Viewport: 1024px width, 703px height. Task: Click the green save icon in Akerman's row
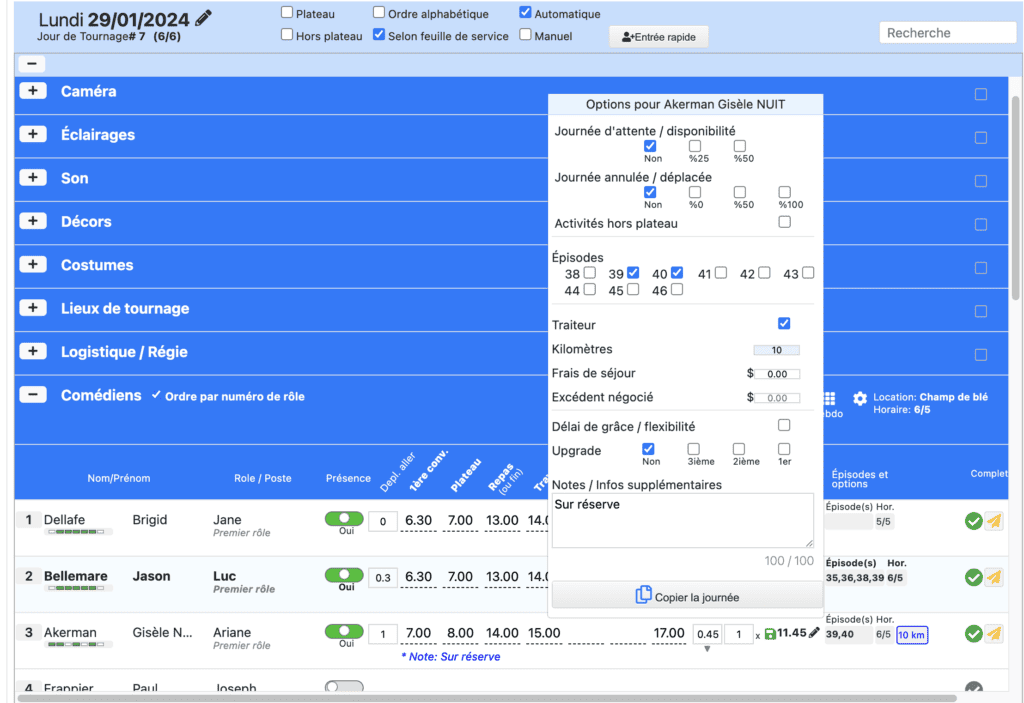pos(769,633)
